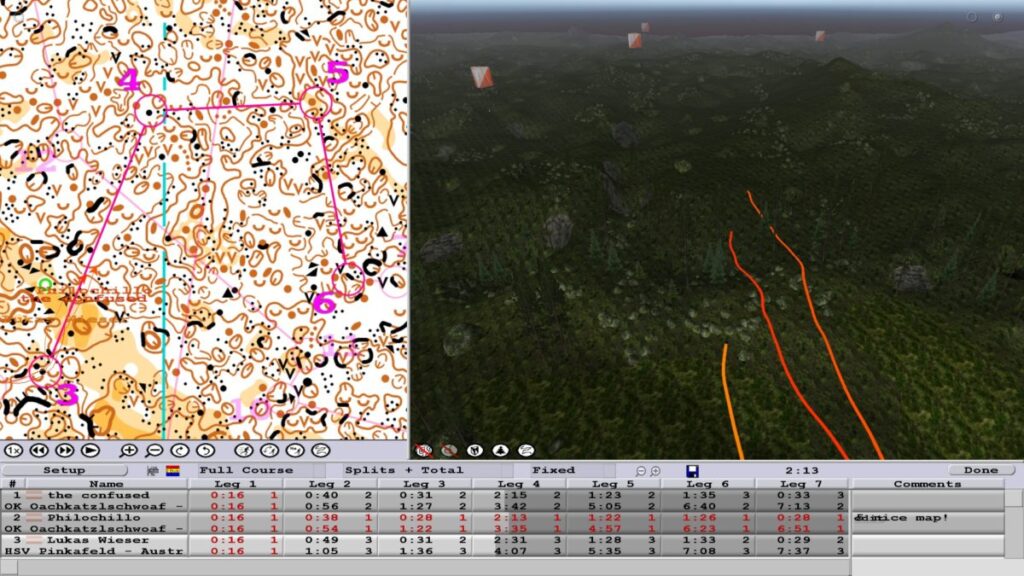Save results using the floppy disk icon
This screenshot has height=576, width=1024.
click(692, 471)
